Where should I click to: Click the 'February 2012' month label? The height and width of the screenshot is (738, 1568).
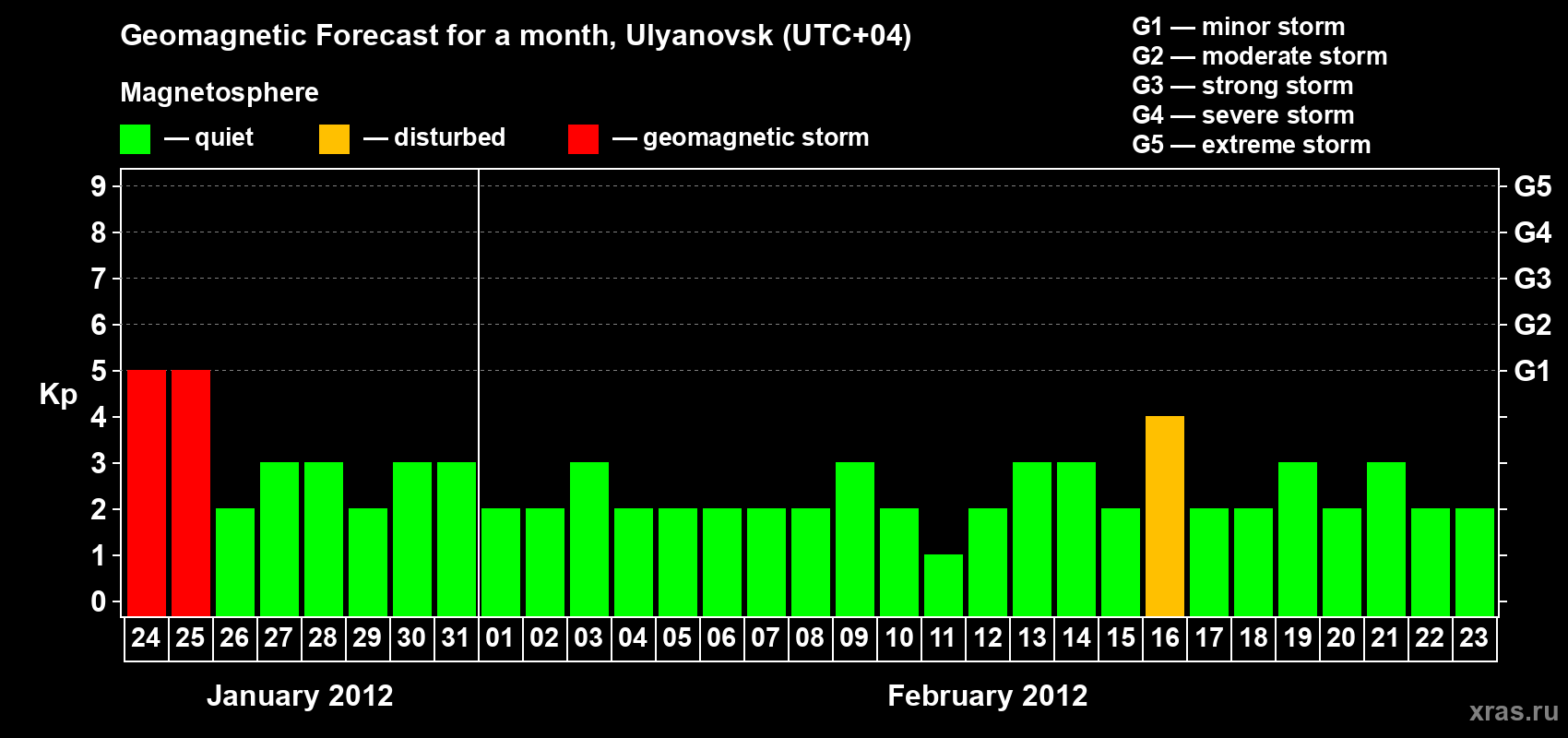pos(987,696)
